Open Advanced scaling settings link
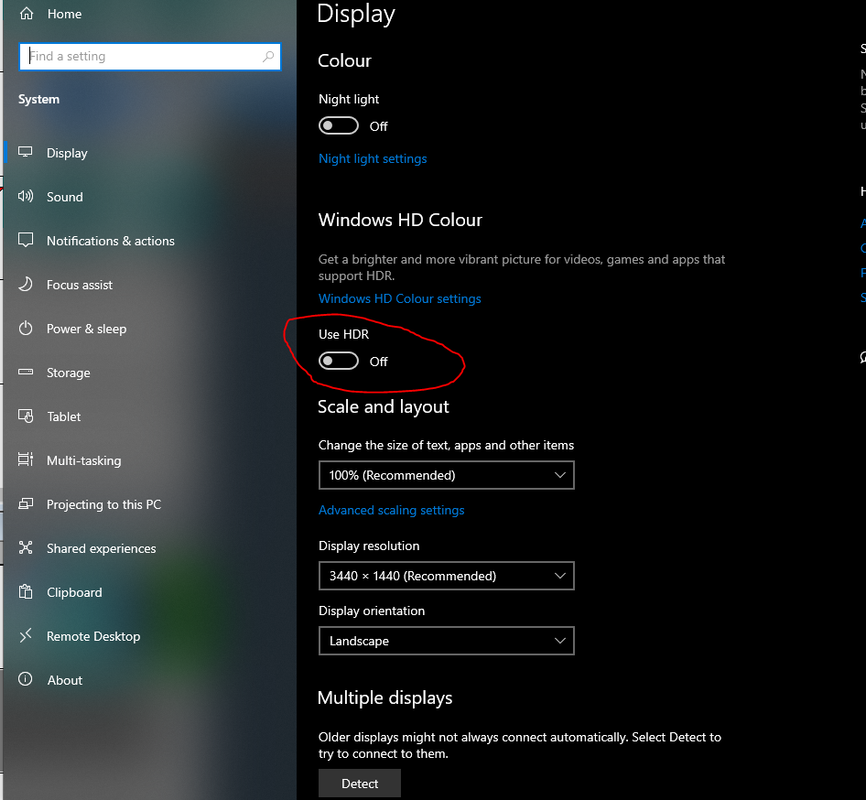866x800 pixels. [x=392, y=510]
